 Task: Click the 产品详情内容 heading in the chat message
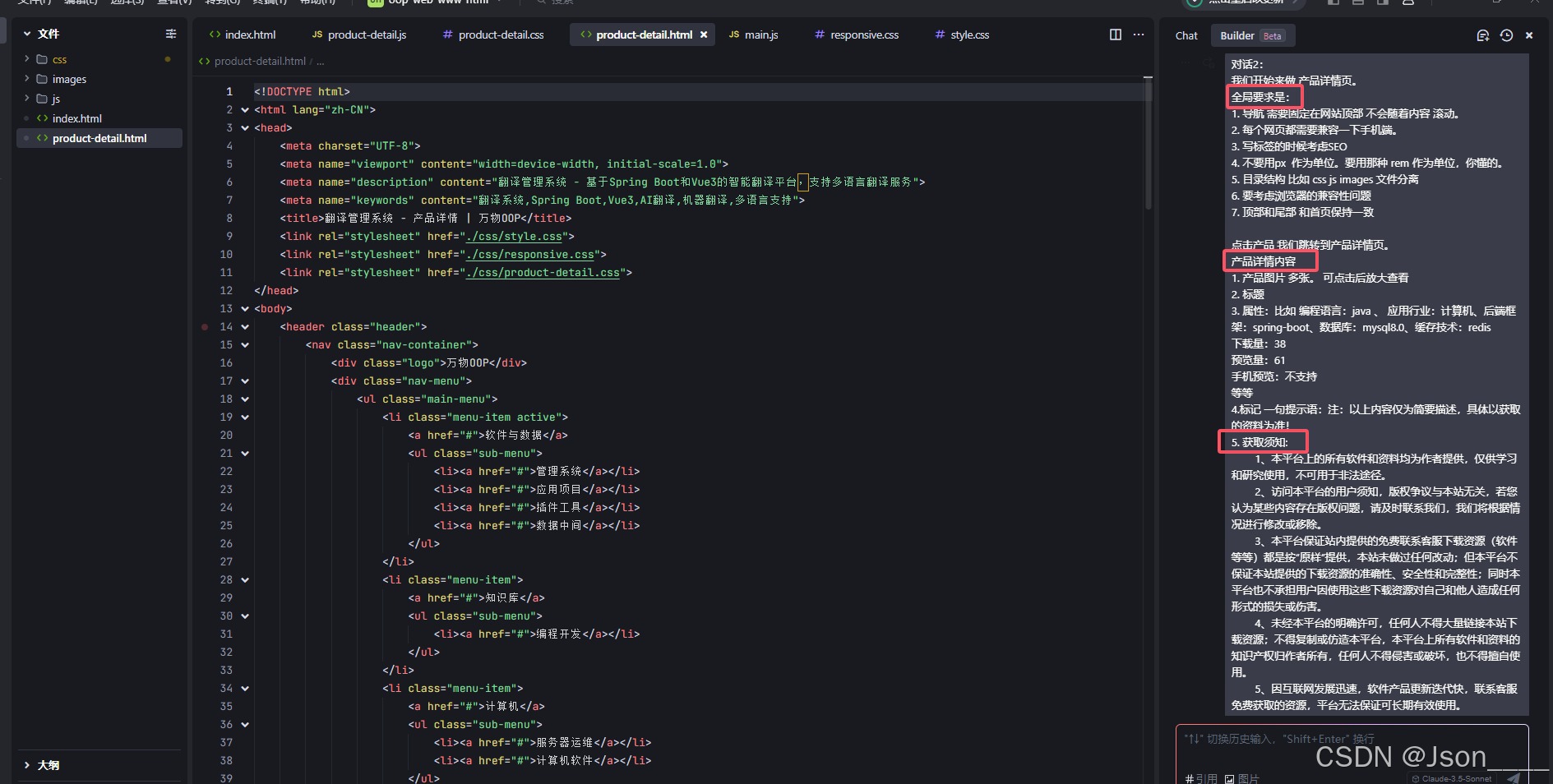1263,261
